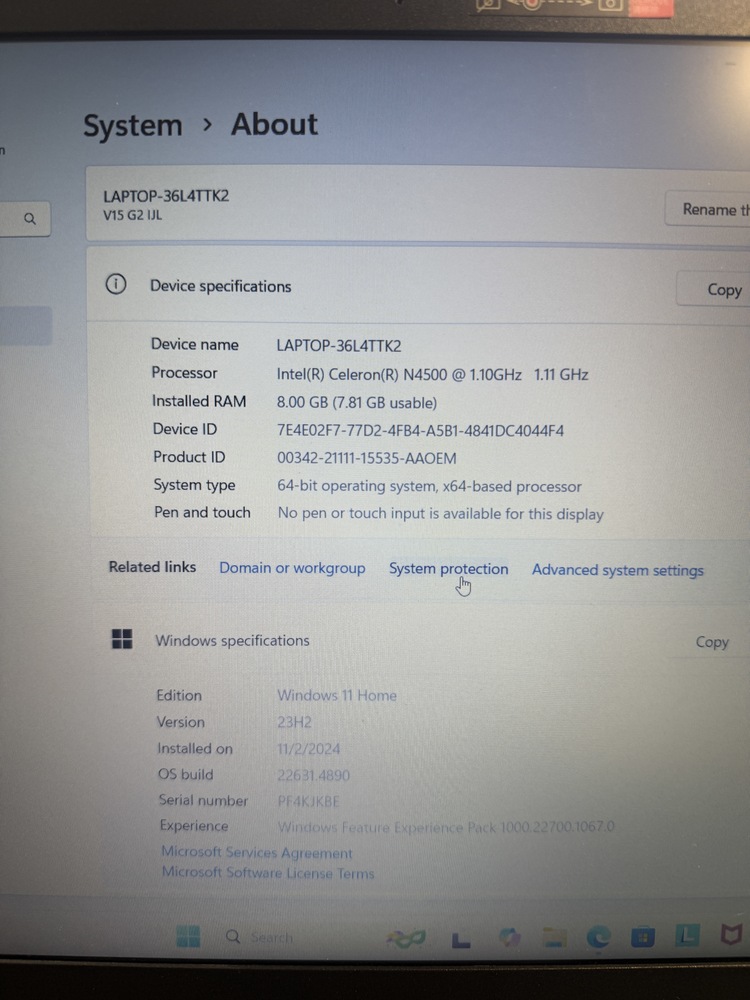Click the OS build value 22631.4890
This screenshot has width=750, height=1000.
tap(313, 776)
